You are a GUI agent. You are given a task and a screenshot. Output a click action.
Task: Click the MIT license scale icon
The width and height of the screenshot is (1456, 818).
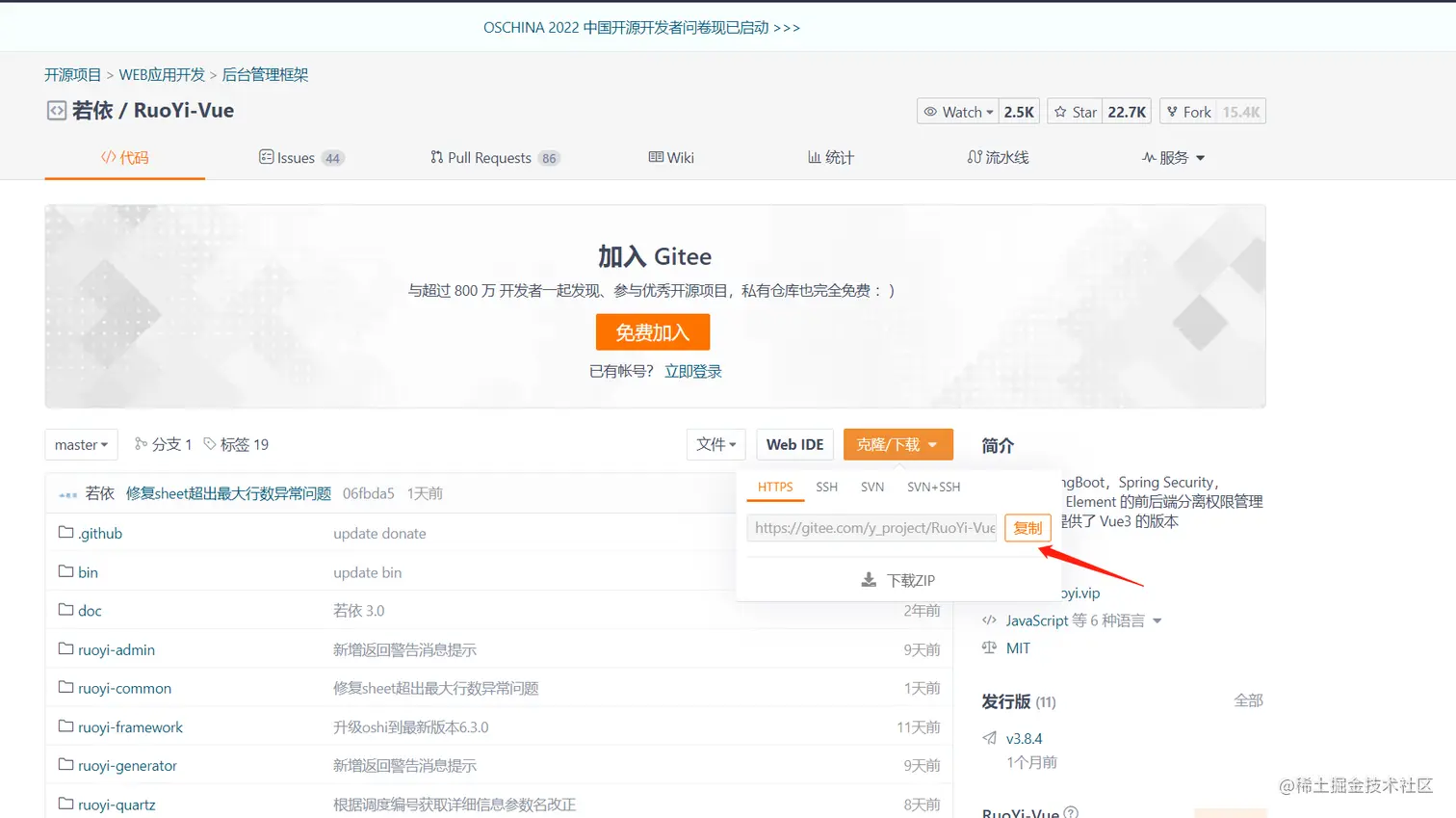tap(989, 647)
